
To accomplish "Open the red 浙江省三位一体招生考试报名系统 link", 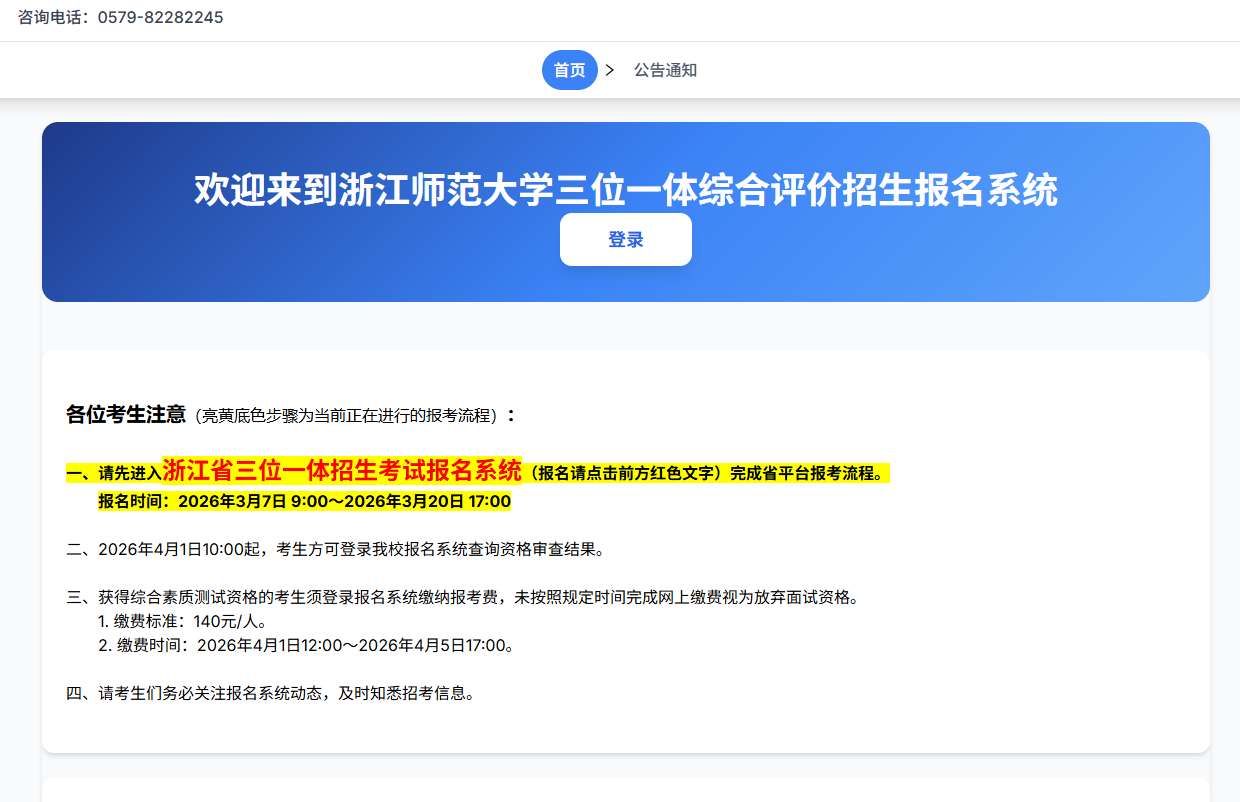I will pos(342,470).
